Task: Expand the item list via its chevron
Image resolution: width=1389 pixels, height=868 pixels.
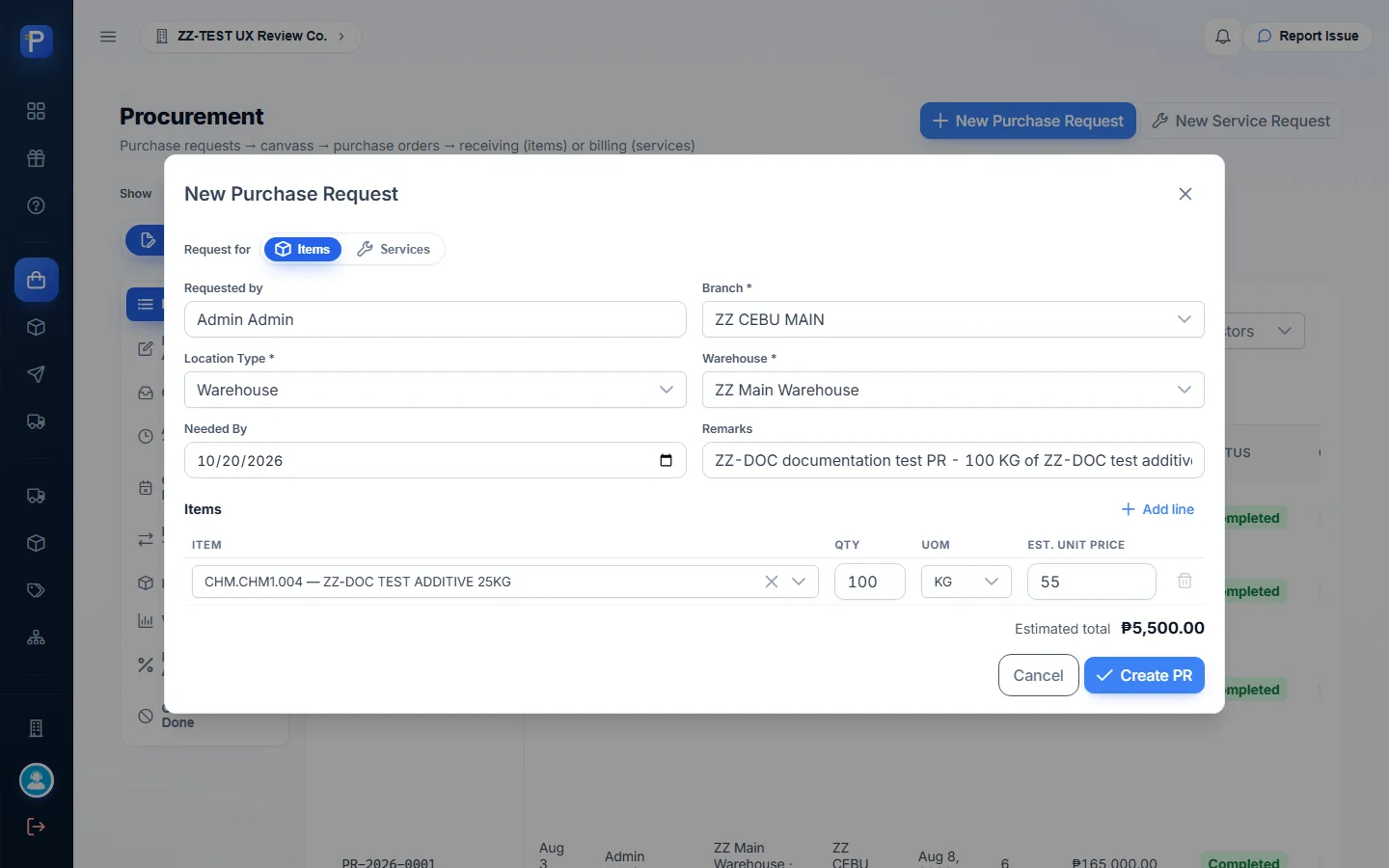Action: tap(799, 582)
